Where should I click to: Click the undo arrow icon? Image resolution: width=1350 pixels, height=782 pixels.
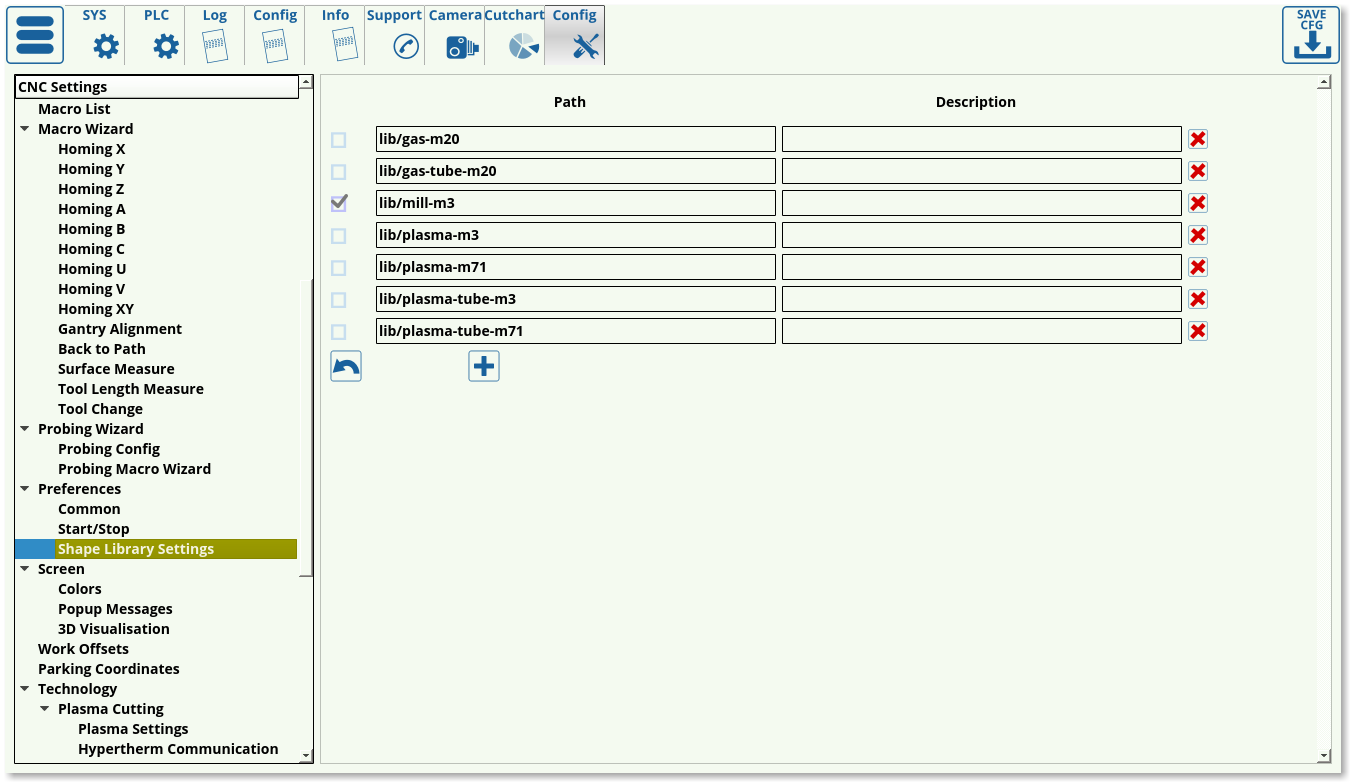346,367
